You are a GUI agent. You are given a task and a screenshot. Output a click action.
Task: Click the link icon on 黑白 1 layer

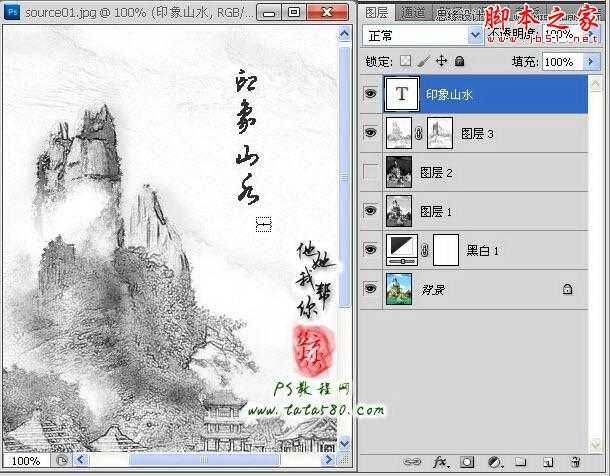pyautogui.click(x=425, y=250)
